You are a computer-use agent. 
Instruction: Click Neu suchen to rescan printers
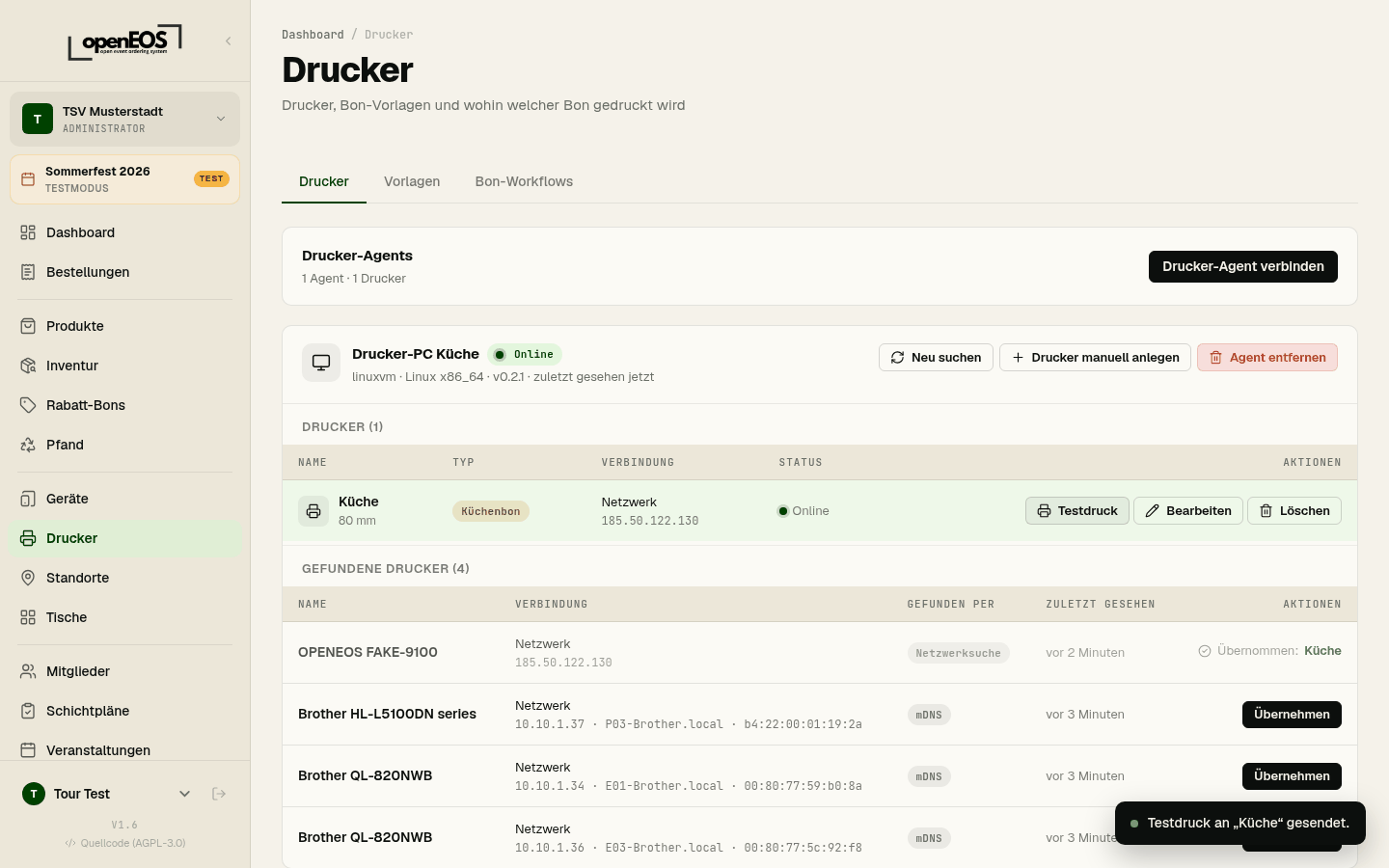(x=936, y=357)
